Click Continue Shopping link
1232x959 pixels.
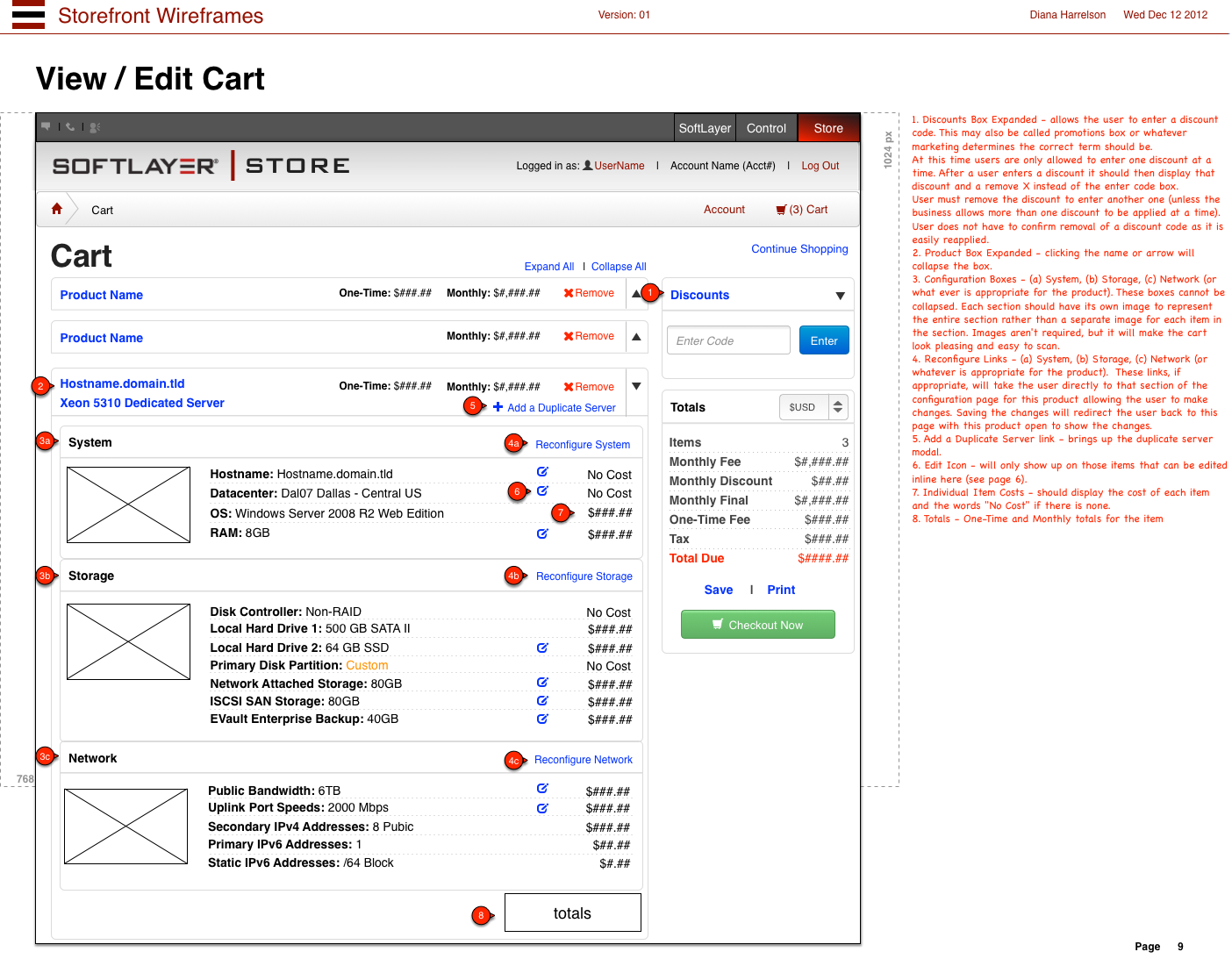coord(799,249)
